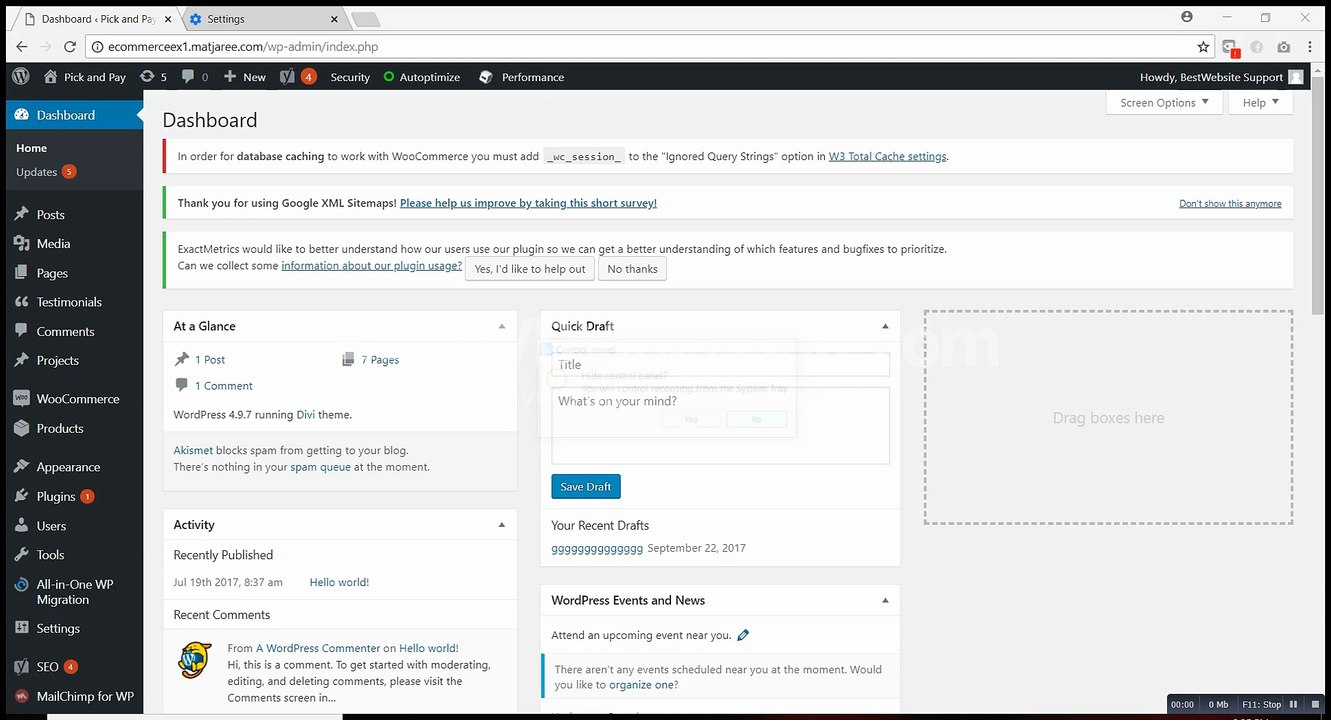Click the 1 Comment link in At a Glance
The image size is (1331, 720).
point(224,386)
